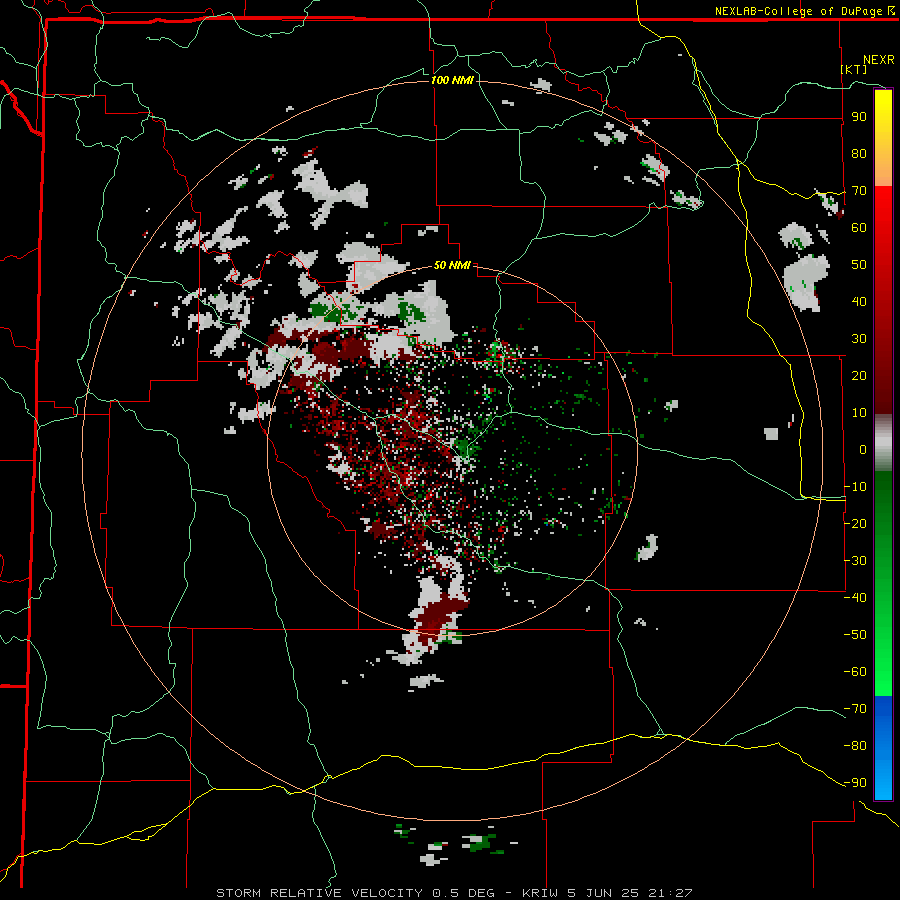Click the -30 value on velocity scale
This screenshot has width=900, height=900.
(x=855, y=561)
